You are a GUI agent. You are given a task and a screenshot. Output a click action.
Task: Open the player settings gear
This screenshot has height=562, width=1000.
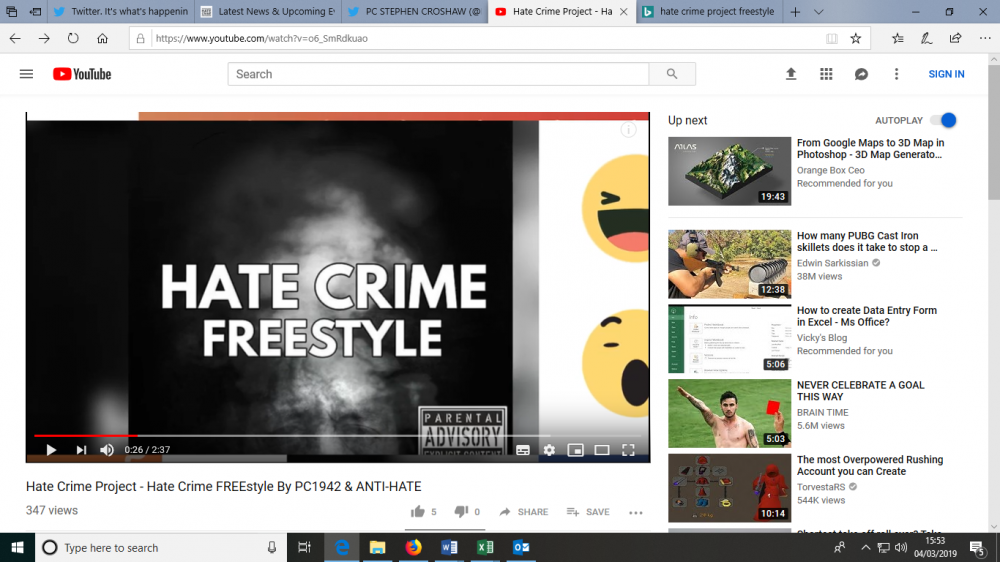click(549, 450)
